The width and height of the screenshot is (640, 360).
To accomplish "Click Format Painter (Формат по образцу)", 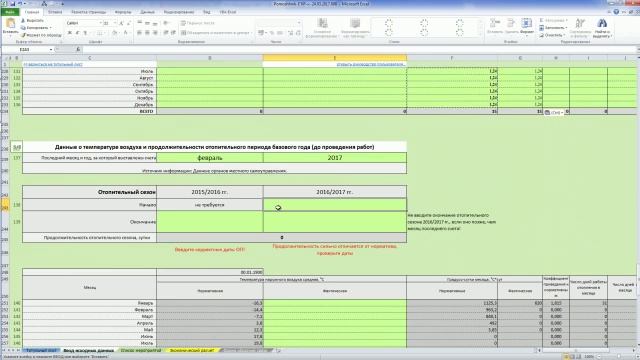I will tap(41, 35).
